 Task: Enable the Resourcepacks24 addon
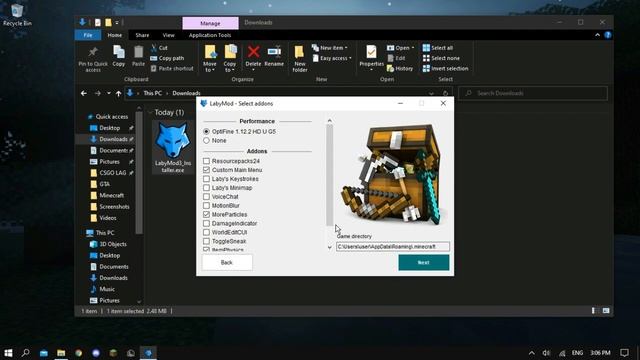click(x=207, y=161)
